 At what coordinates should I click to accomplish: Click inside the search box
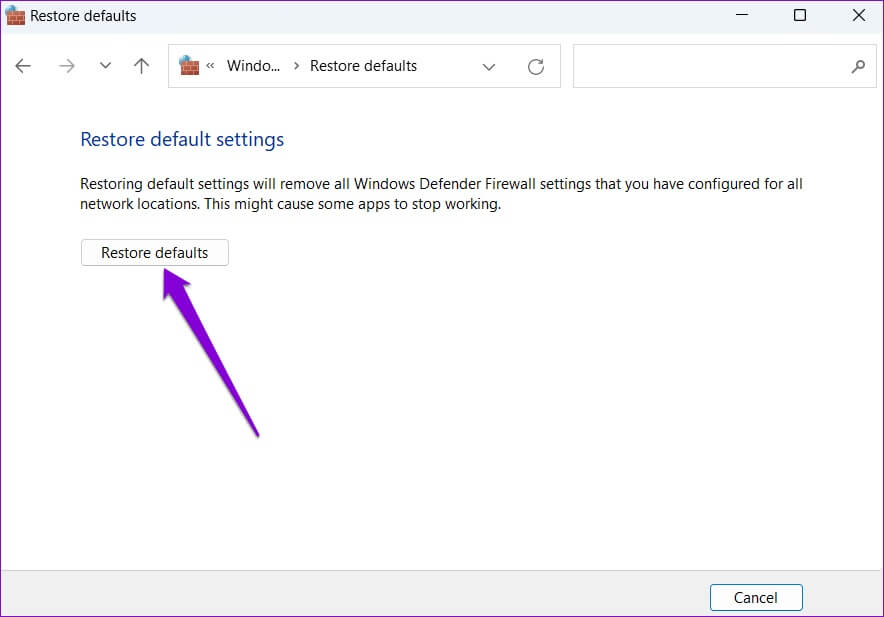coord(710,66)
